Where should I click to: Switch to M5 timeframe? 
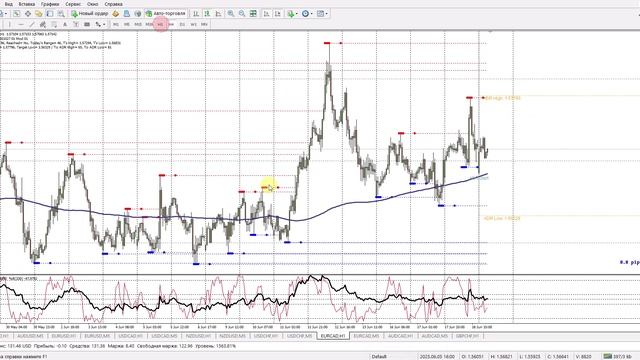click(127, 24)
